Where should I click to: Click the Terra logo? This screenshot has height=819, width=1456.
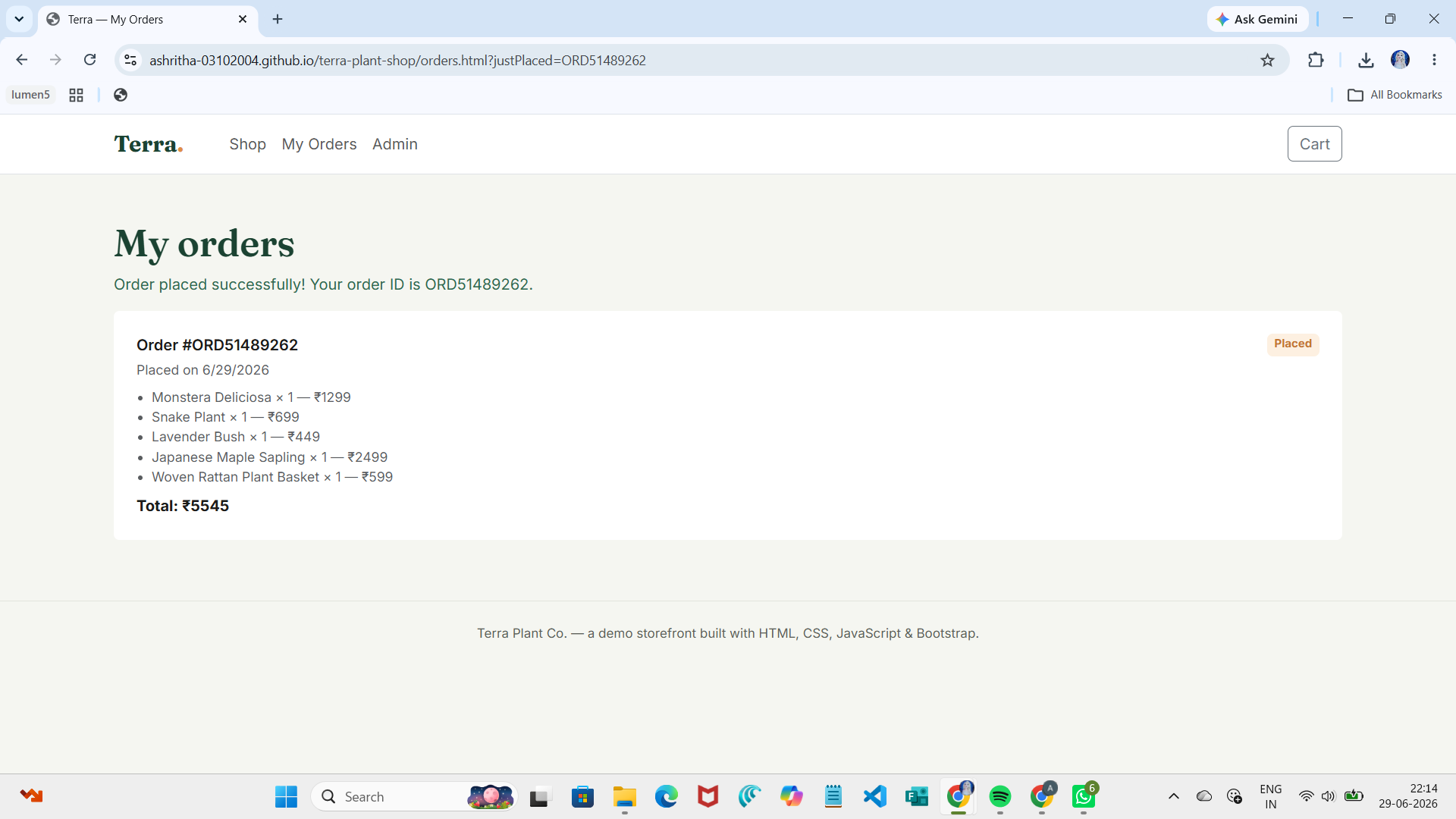pyautogui.click(x=149, y=144)
